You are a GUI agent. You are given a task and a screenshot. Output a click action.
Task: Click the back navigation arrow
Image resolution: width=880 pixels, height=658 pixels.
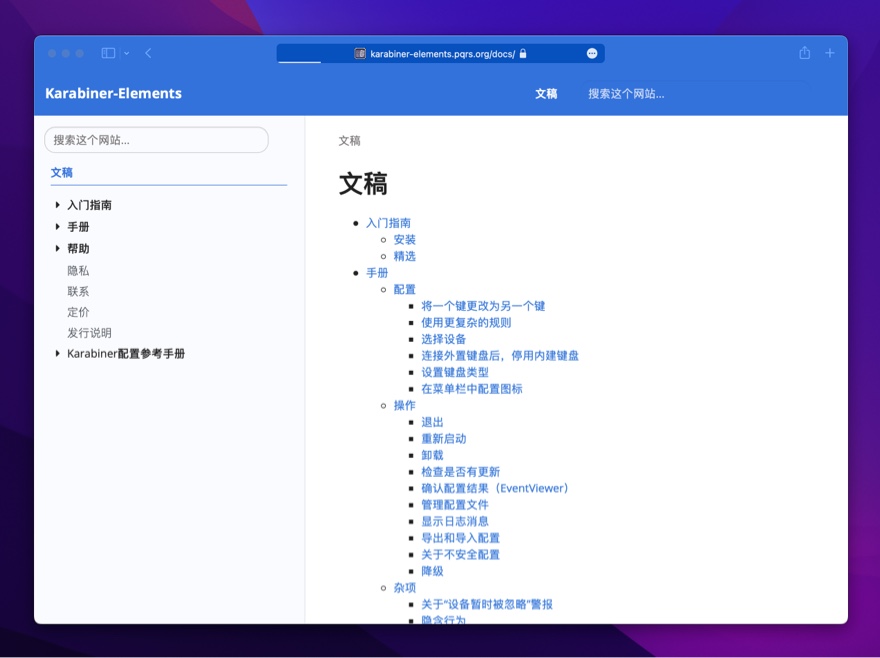click(x=148, y=53)
